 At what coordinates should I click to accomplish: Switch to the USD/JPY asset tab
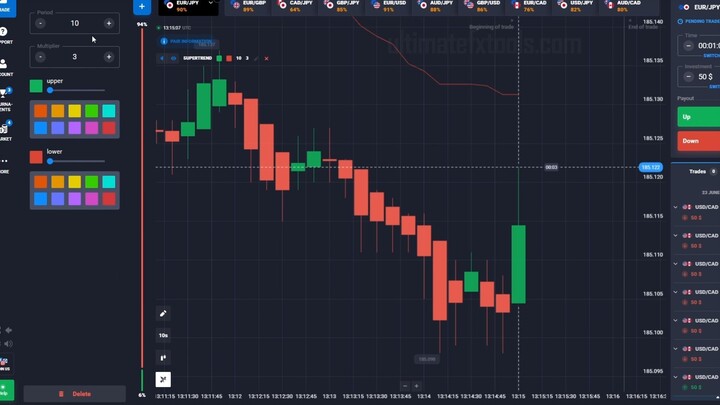(x=577, y=6)
